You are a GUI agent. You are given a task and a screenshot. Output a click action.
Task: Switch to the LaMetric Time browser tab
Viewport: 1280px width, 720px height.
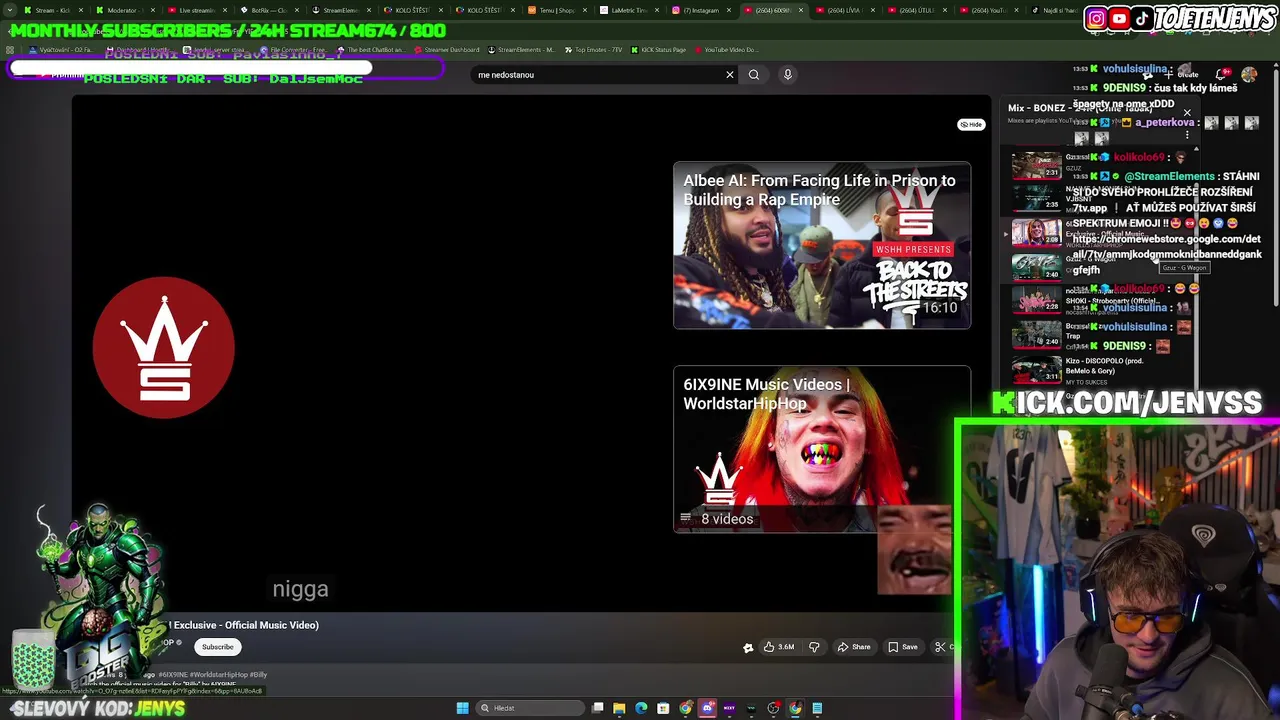628,10
